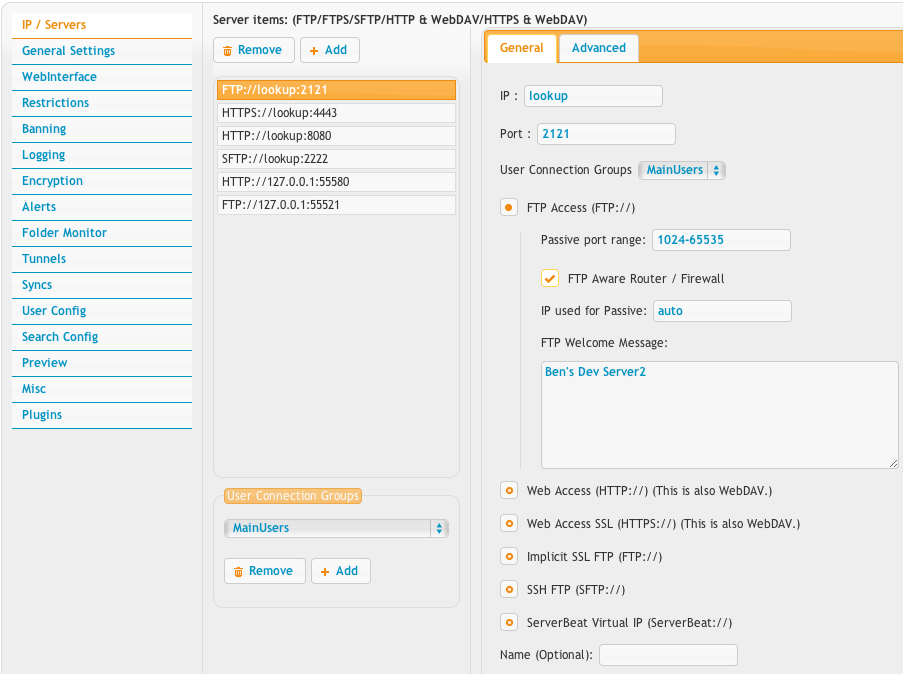Screen dimensions: 903x674
Task: Select Web Access (HTTP://) radio button
Action: pos(509,490)
